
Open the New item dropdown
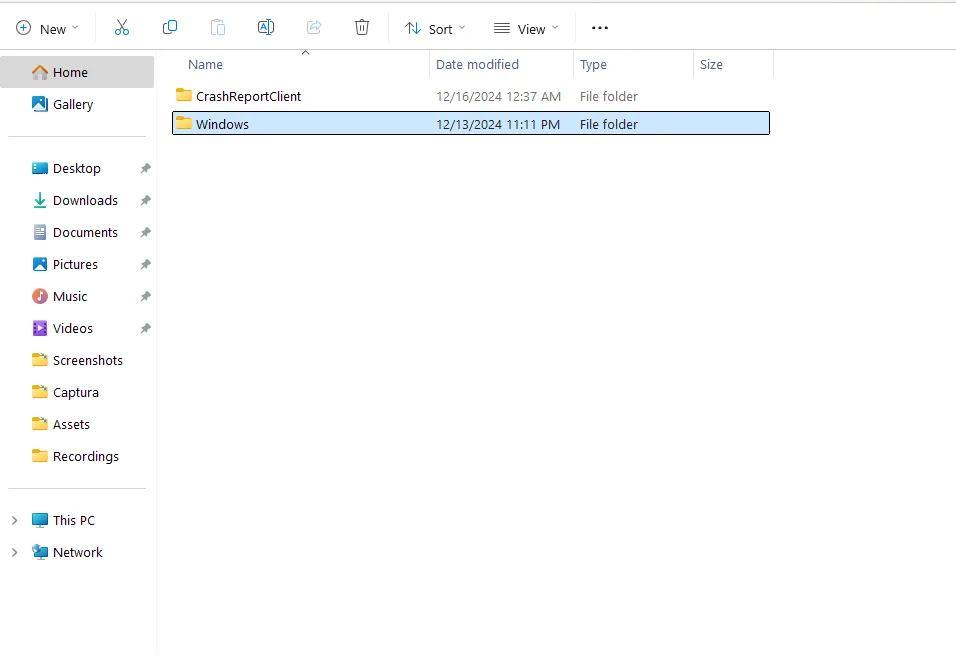tap(48, 29)
